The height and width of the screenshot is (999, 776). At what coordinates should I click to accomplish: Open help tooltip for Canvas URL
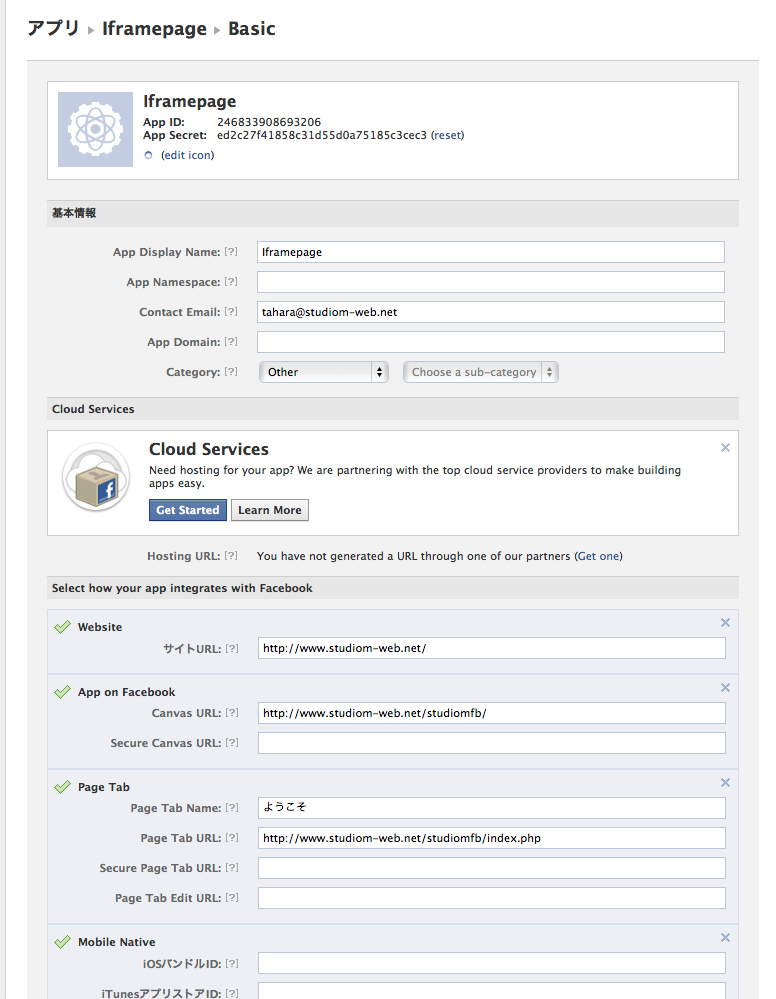(x=233, y=712)
